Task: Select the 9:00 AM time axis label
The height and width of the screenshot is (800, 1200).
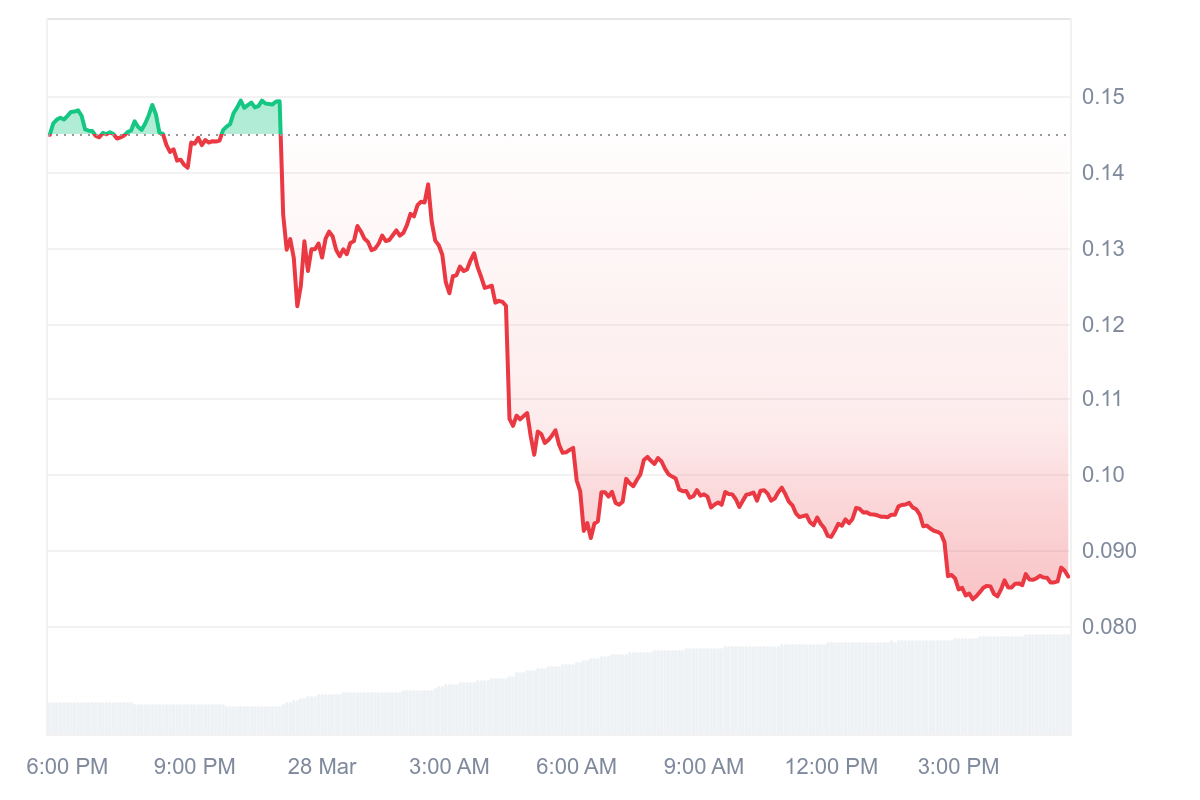Action: pyautogui.click(x=704, y=767)
